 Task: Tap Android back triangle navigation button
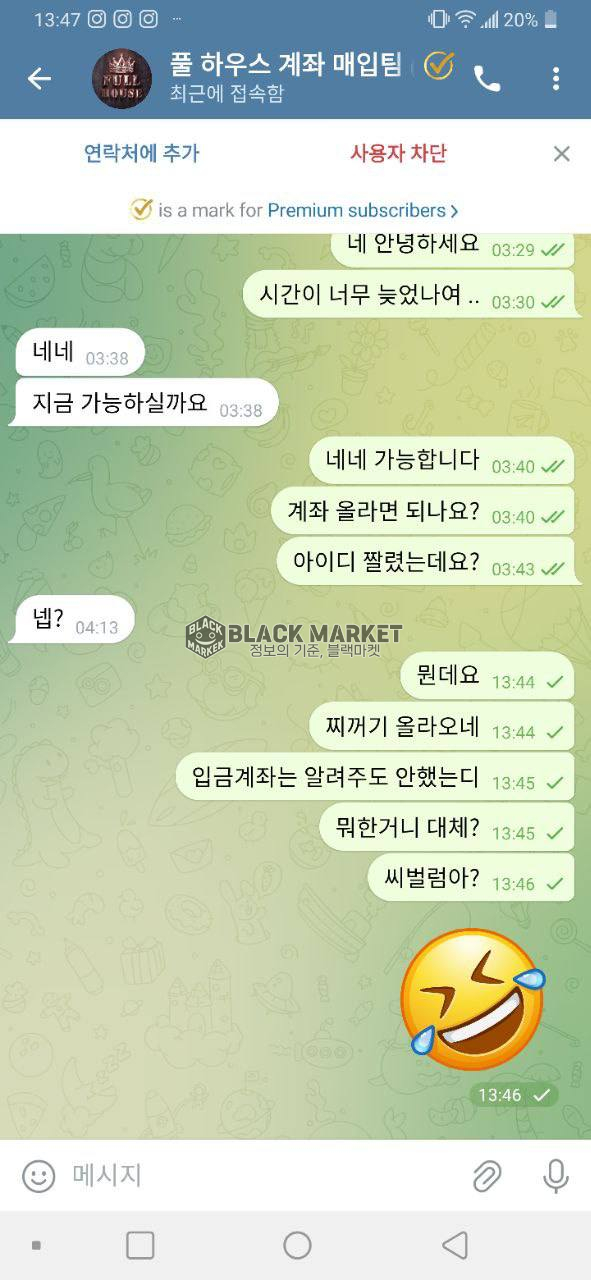click(x=455, y=1245)
